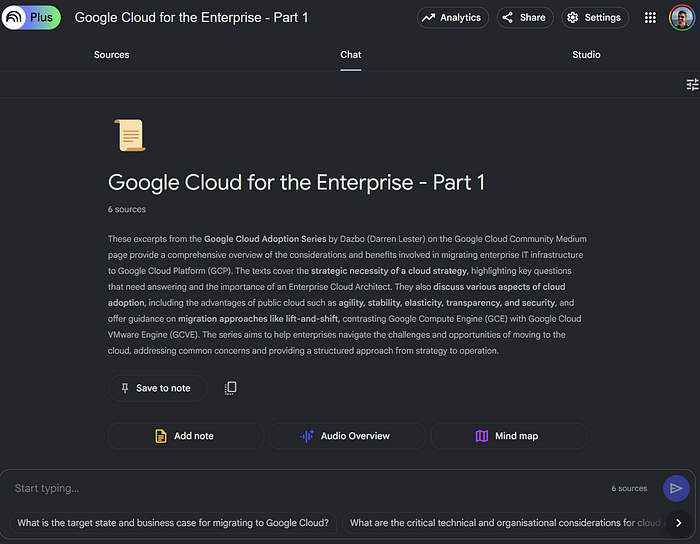This screenshot has width=700, height=544.
Task: Save summary with Save to note
Action: (x=157, y=388)
